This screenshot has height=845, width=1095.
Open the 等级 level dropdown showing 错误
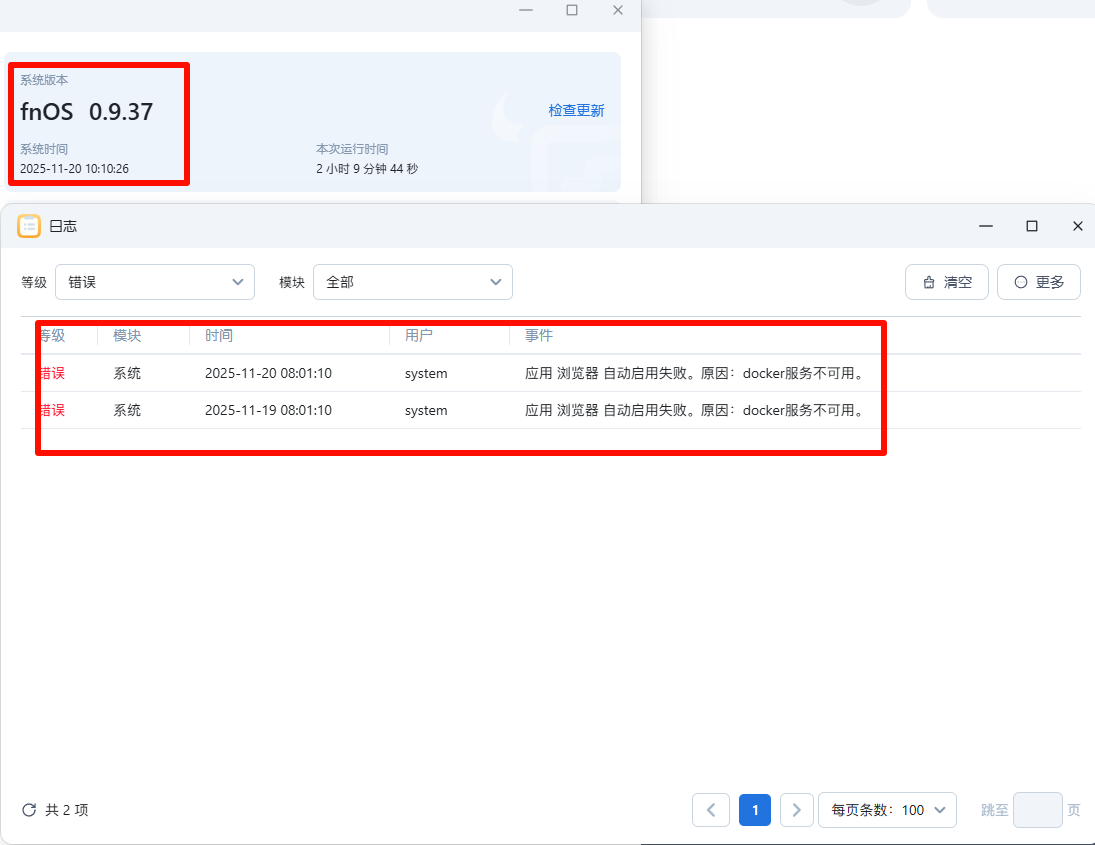[155, 282]
